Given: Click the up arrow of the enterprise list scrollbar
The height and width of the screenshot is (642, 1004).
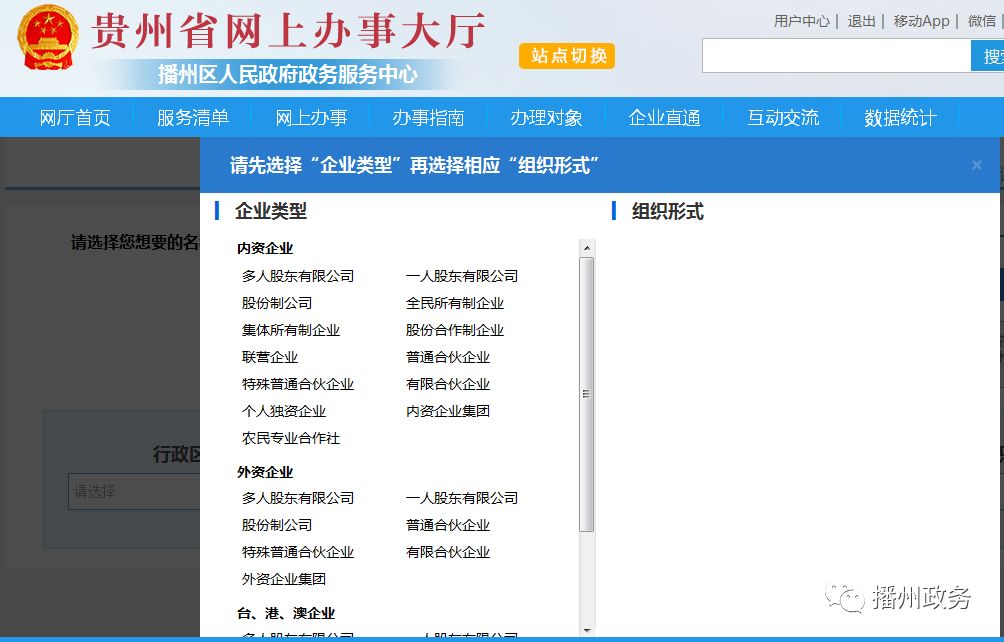Looking at the screenshot, I should click(x=587, y=248).
